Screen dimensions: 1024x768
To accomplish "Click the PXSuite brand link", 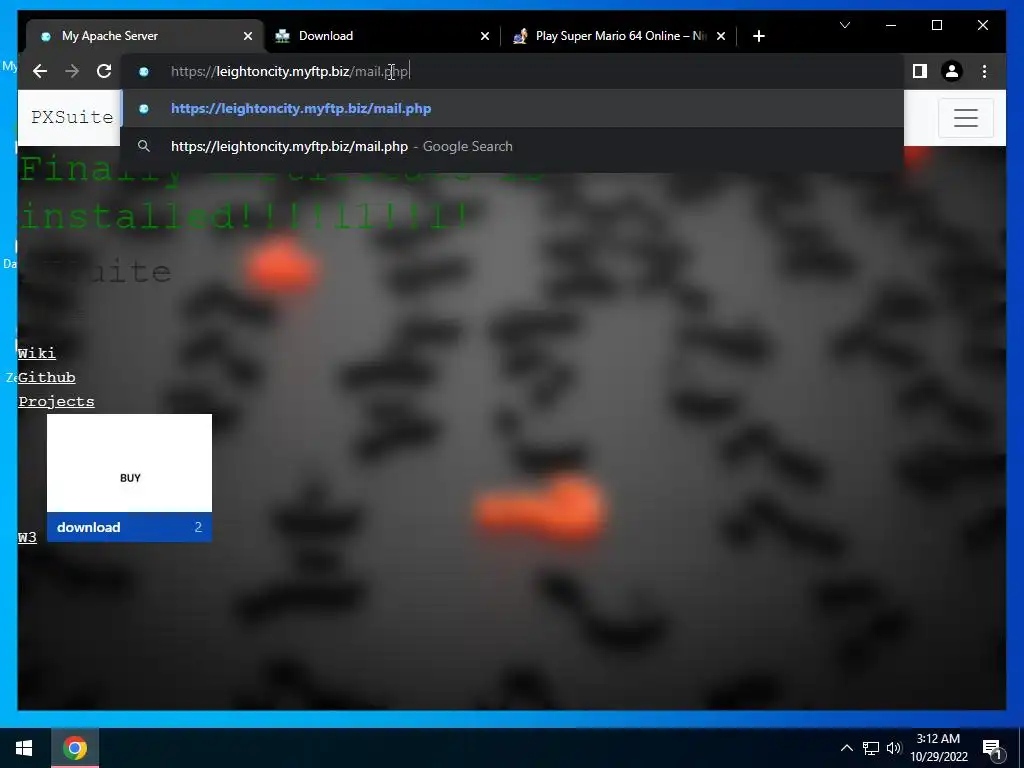I will tap(72, 117).
